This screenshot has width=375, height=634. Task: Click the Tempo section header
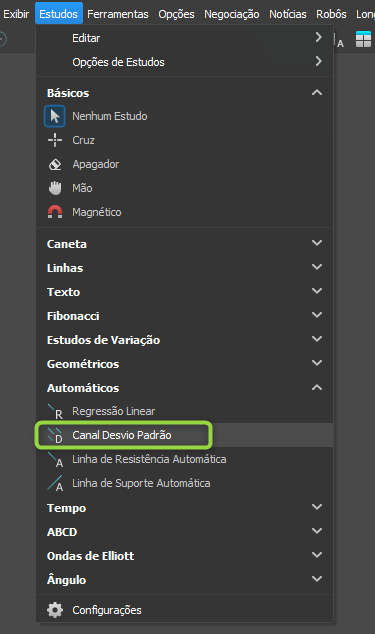(x=67, y=508)
